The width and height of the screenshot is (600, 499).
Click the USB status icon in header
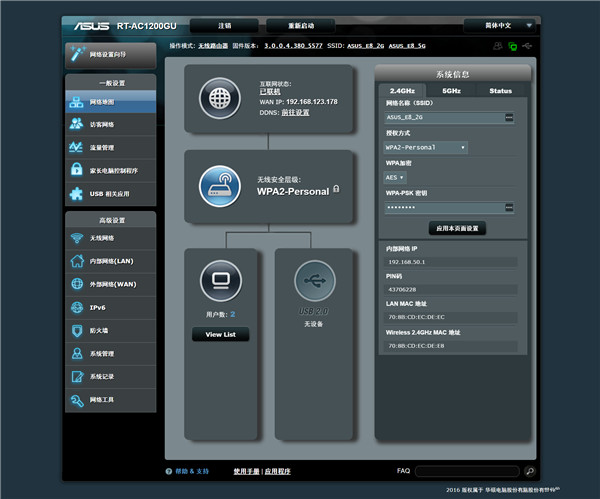527,46
